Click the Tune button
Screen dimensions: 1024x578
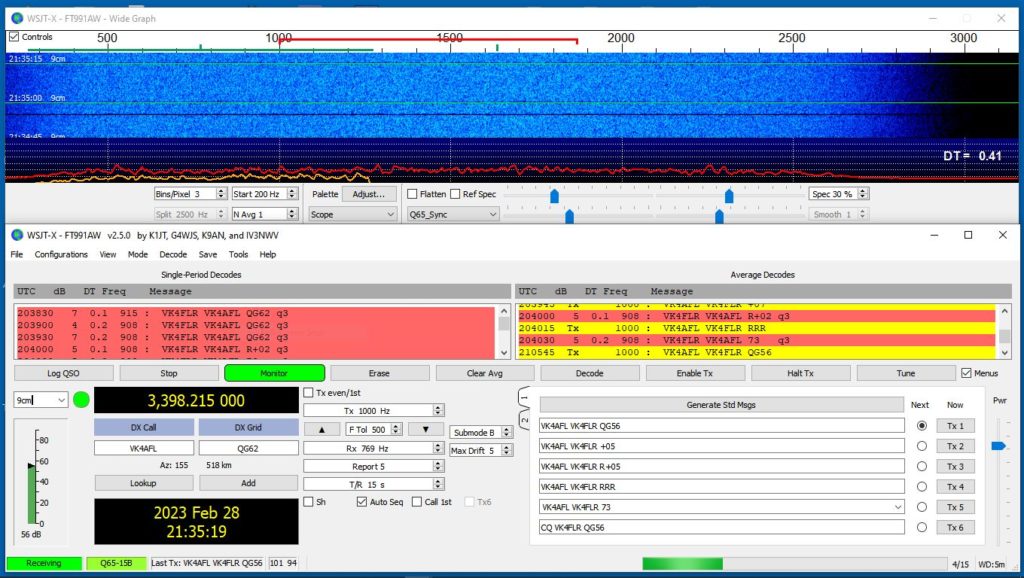pyautogui.click(x=905, y=373)
